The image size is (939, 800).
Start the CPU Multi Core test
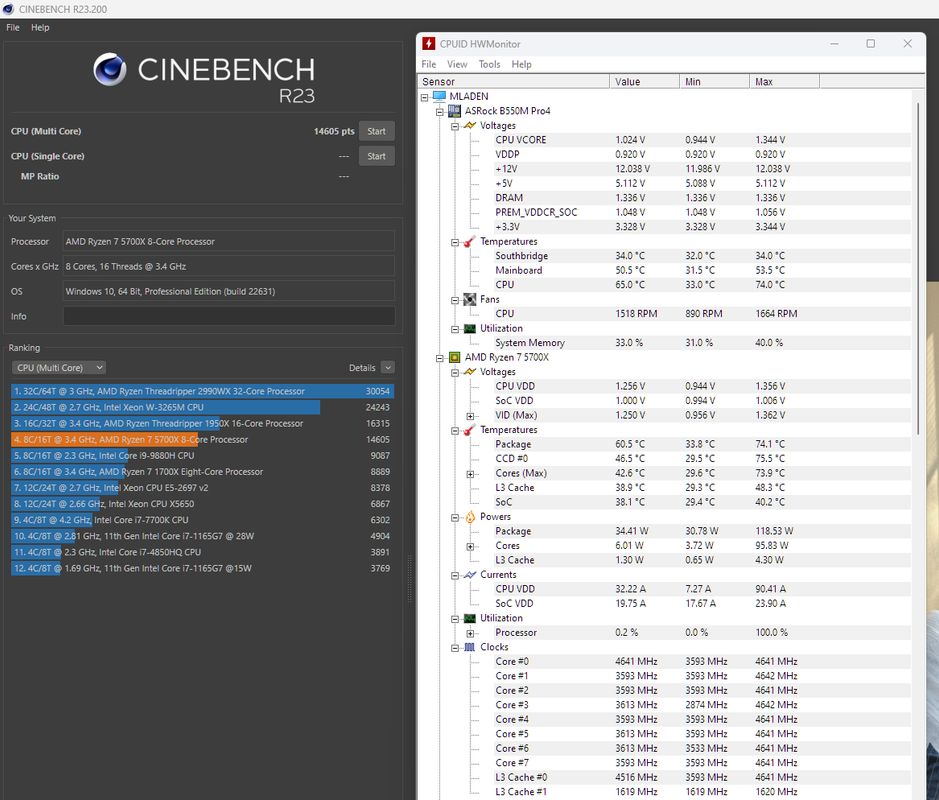click(377, 131)
